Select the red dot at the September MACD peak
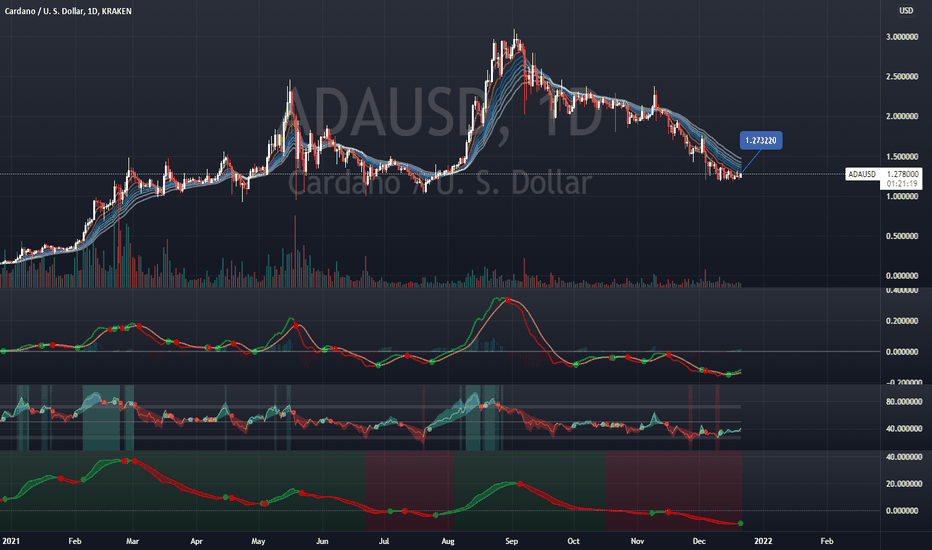 point(508,300)
